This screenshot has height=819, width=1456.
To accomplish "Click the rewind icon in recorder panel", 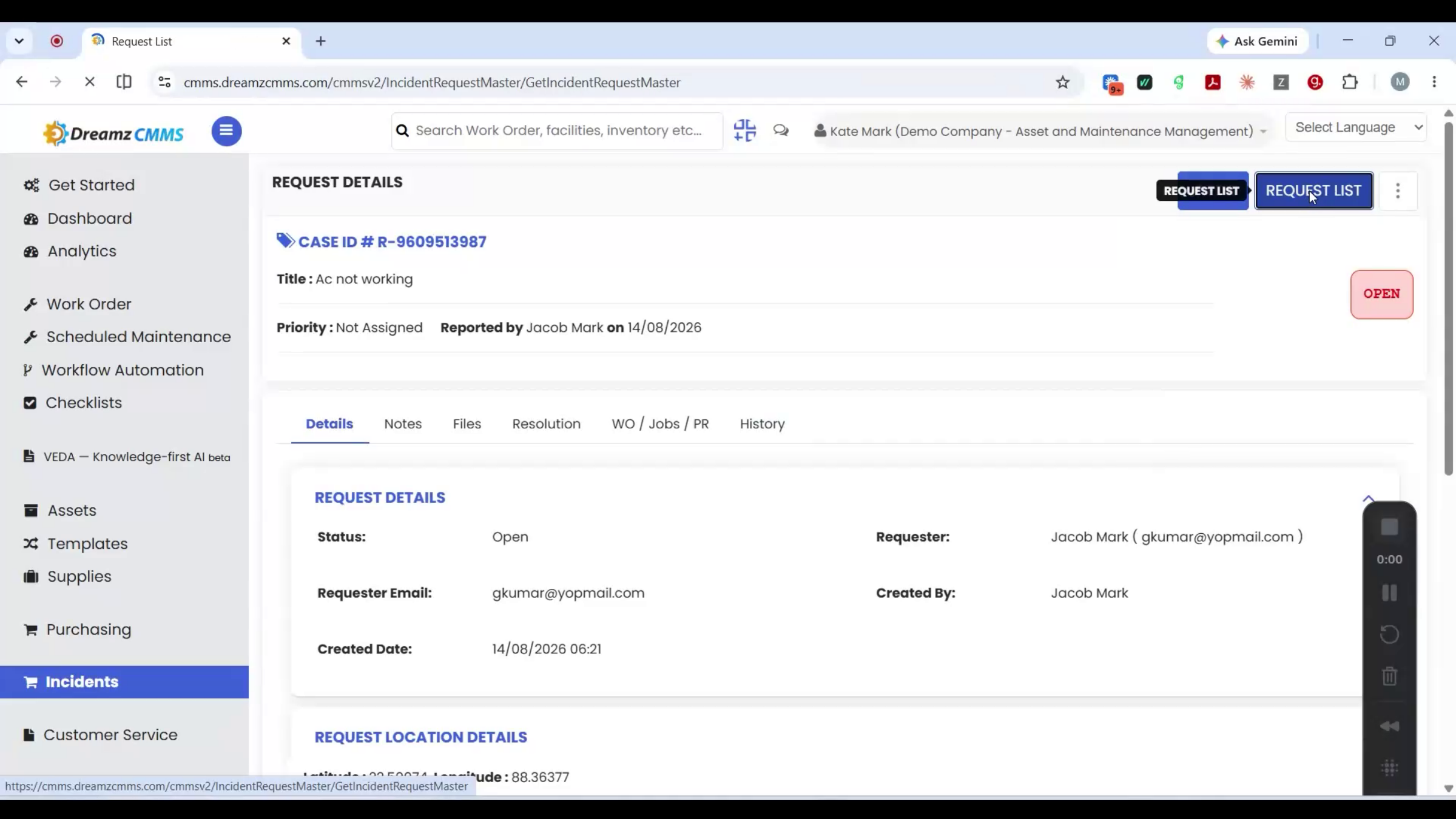I will [1389, 726].
